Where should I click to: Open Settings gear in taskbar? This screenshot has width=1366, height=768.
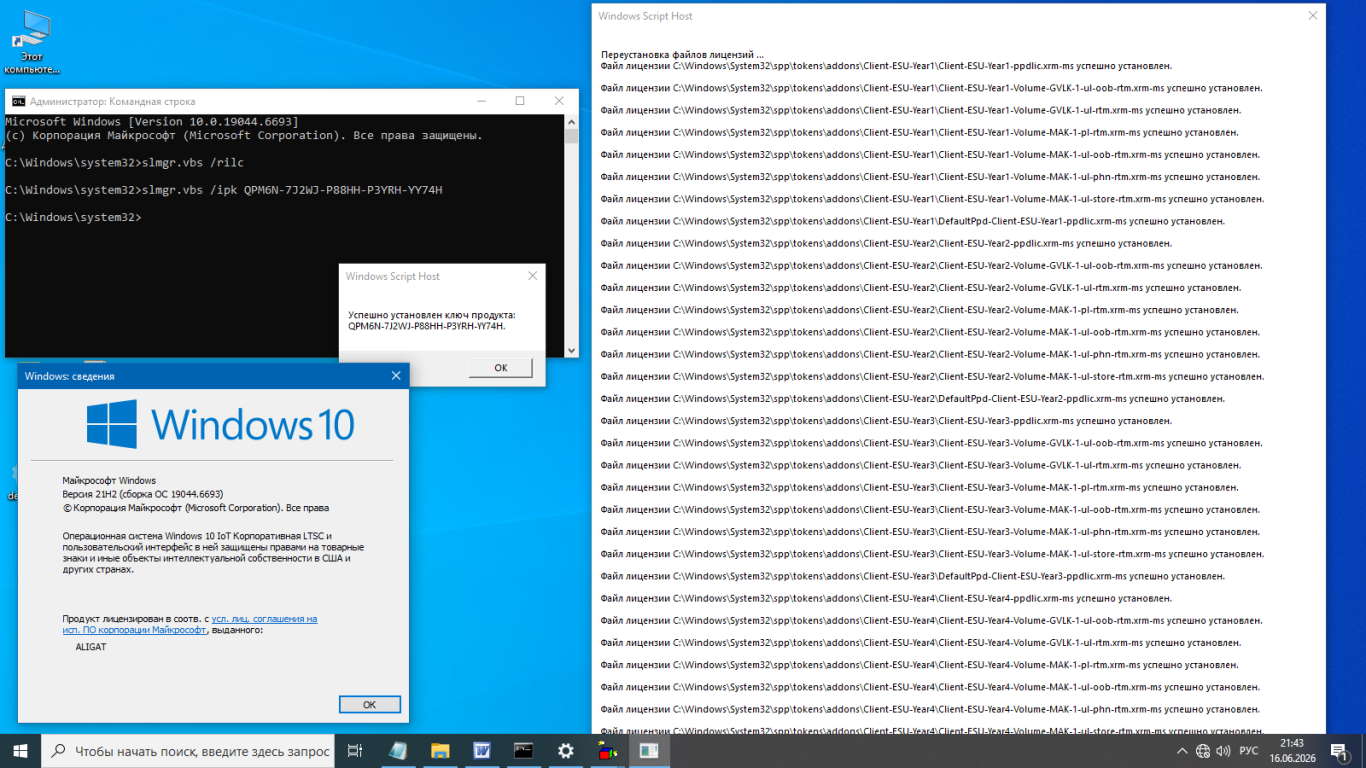(x=565, y=750)
